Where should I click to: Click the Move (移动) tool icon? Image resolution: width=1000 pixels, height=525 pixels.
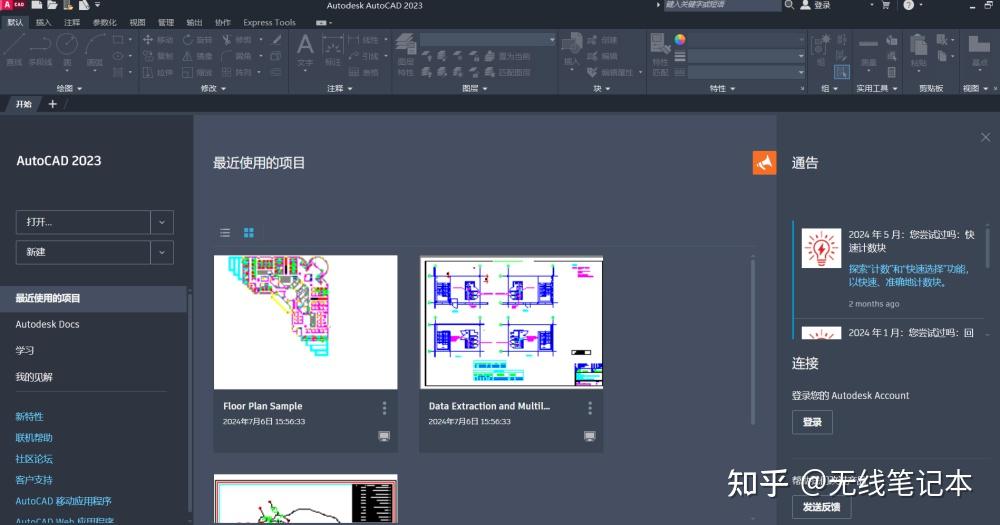(x=148, y=40)
